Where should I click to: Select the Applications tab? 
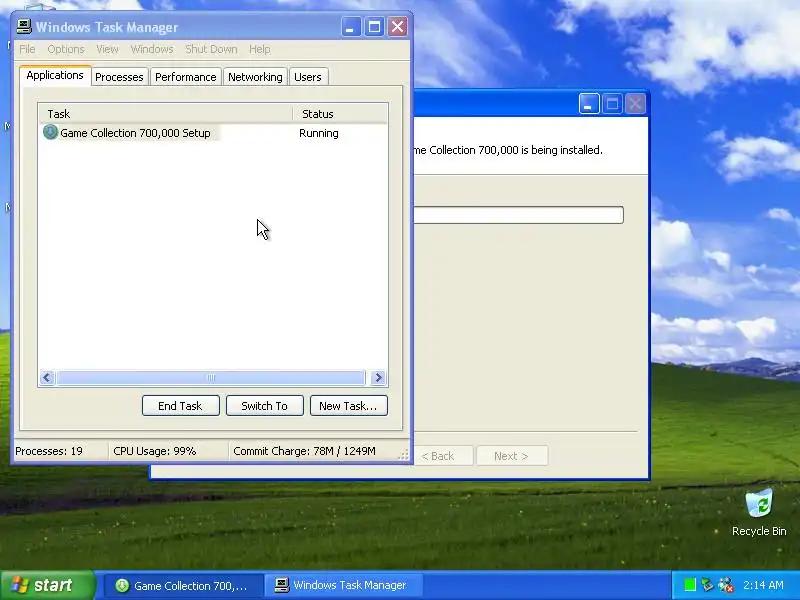(55, 75)
